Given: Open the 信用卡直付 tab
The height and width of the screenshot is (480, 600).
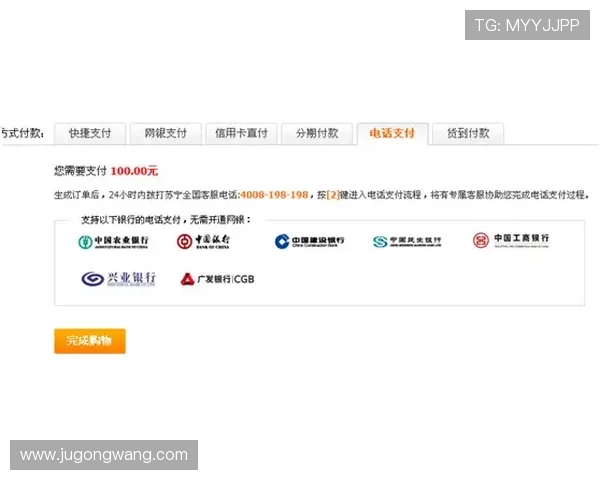Looking at the screenshot, I should click(241, 134).
